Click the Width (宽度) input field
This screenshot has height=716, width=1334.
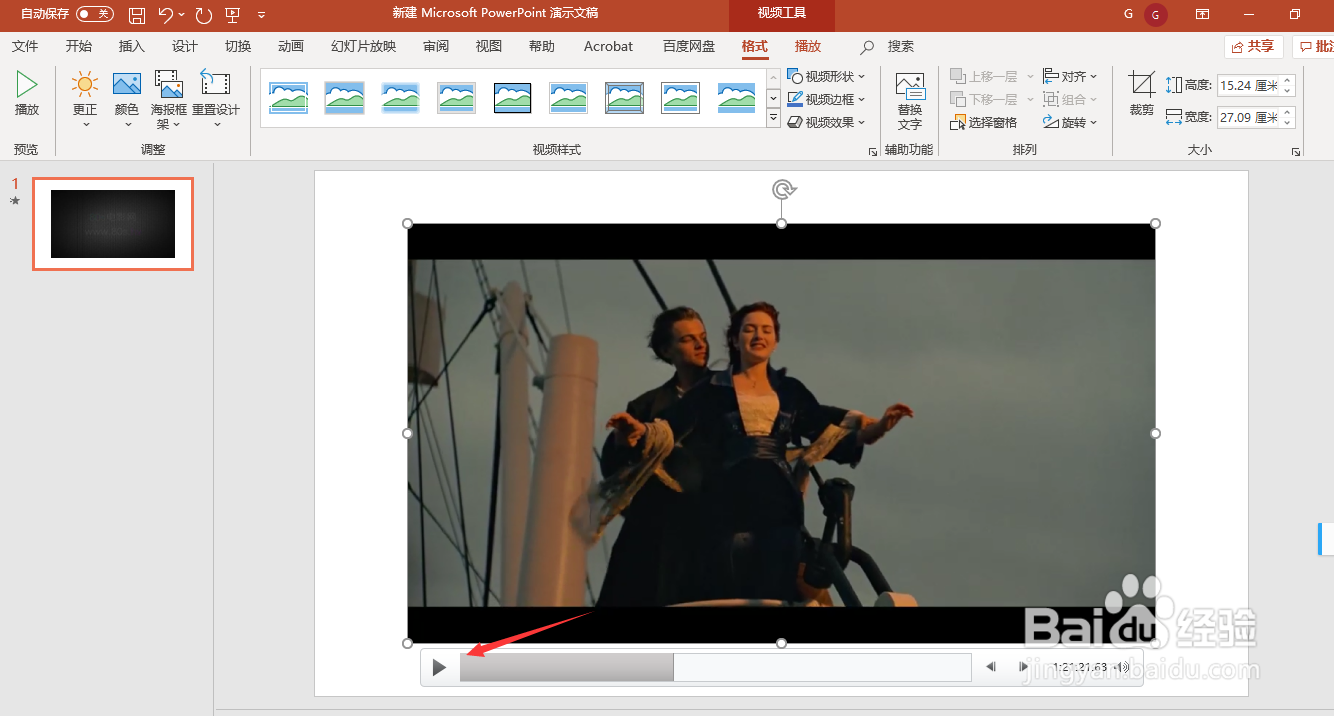tap(1248, 117)
